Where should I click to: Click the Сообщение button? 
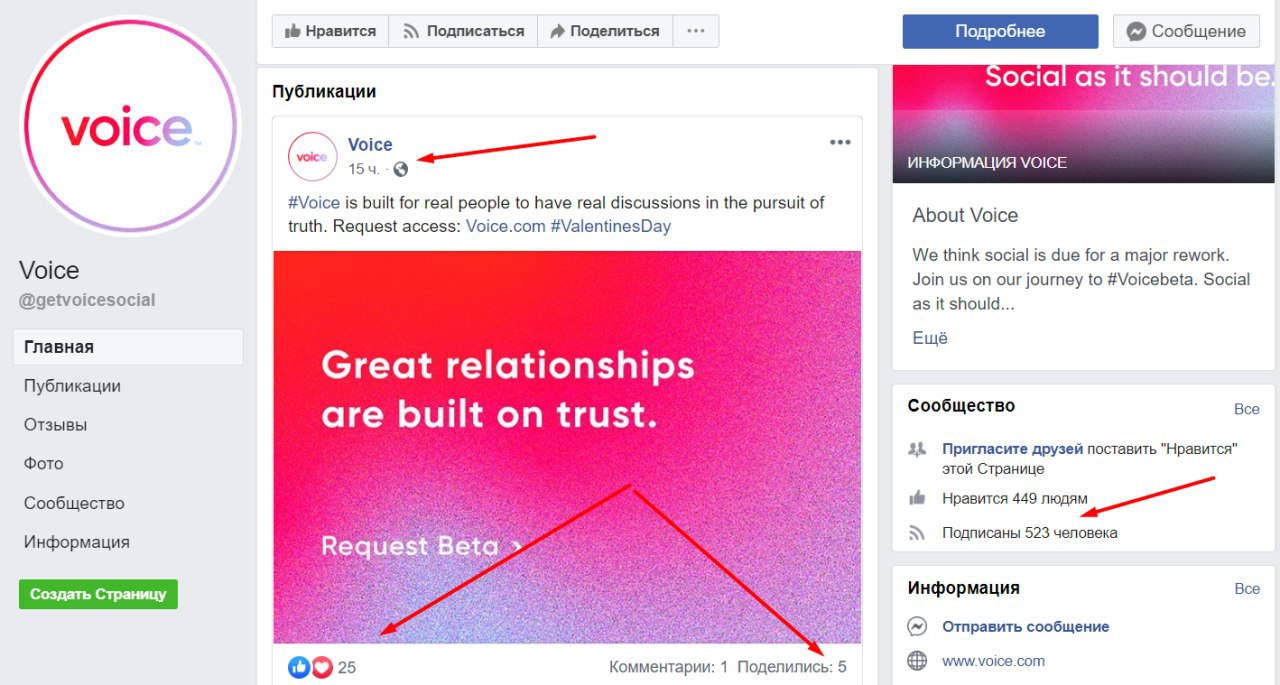coord(1186,31)
